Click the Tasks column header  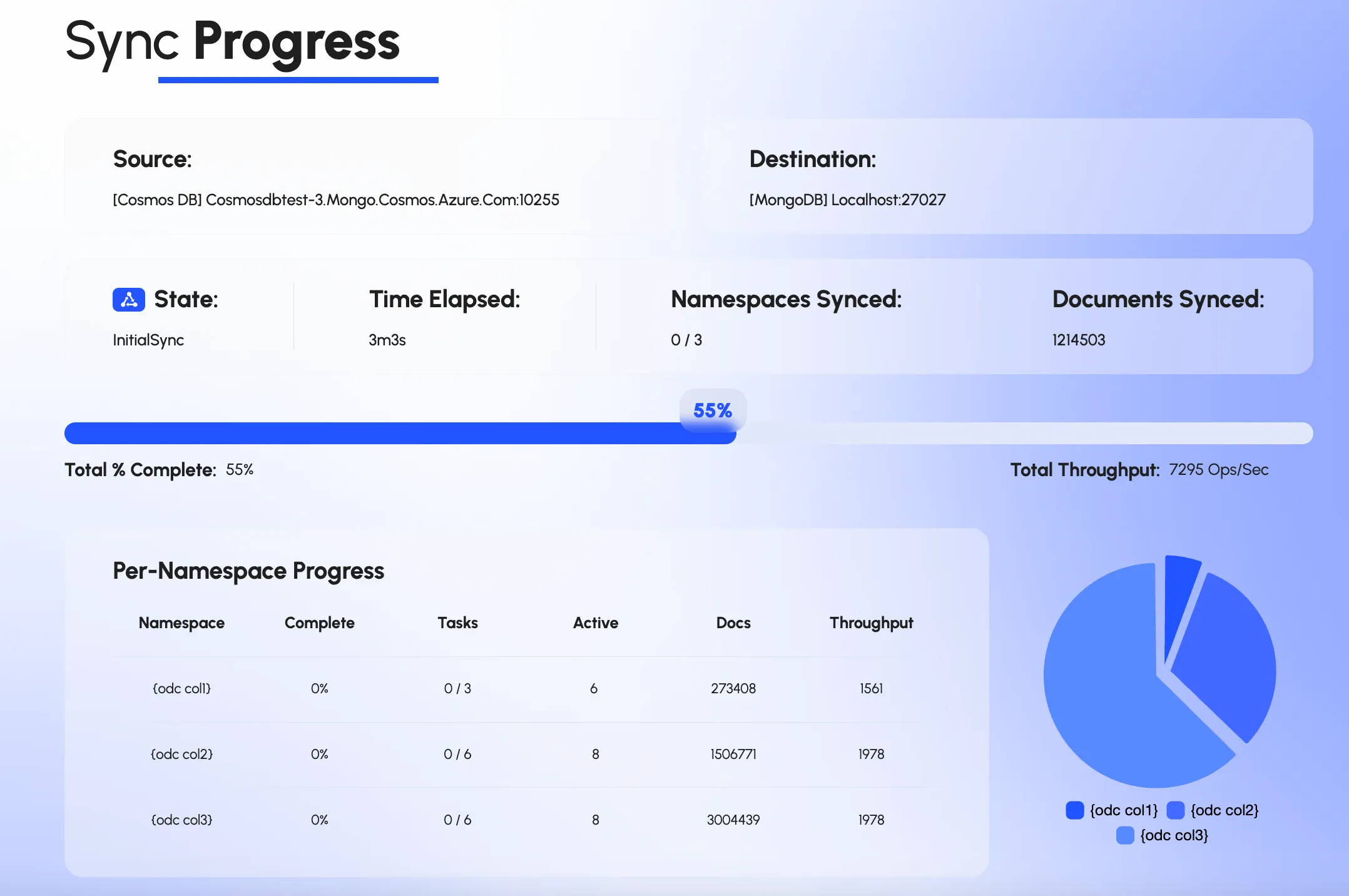(x=457, y=623)
